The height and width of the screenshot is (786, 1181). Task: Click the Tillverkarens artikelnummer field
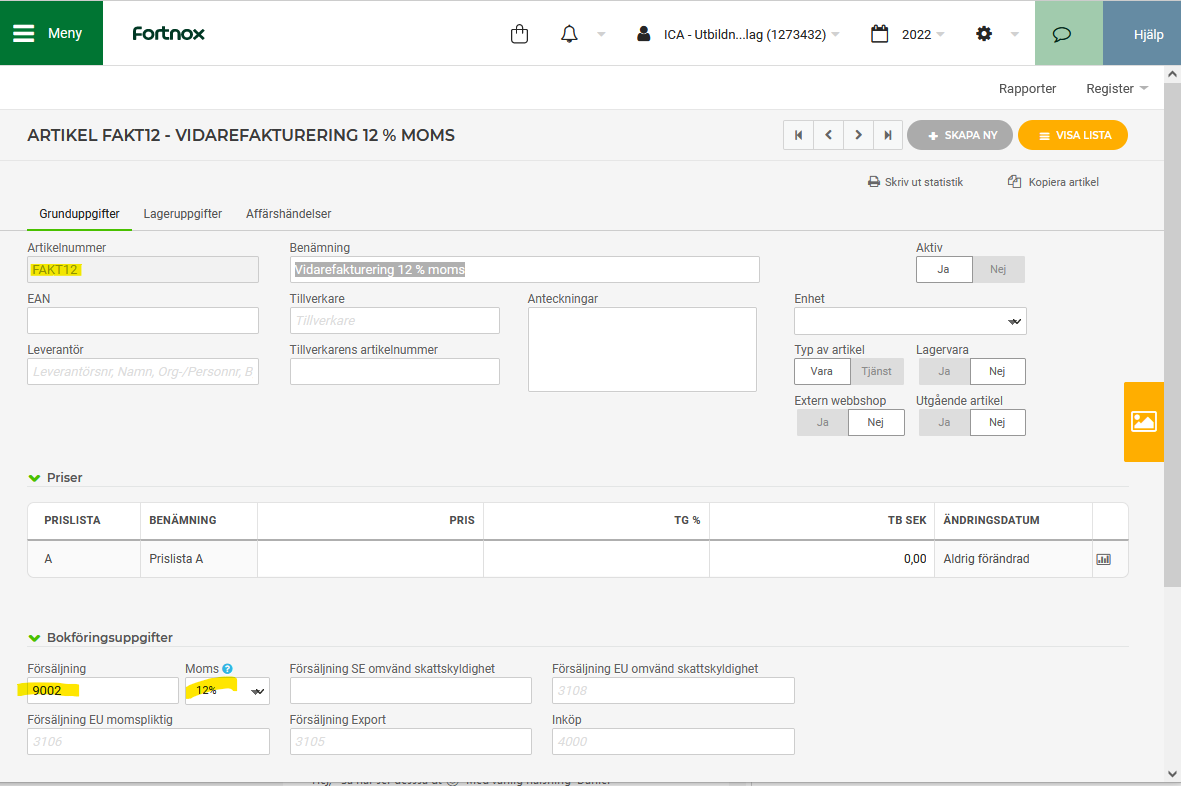point(395,372)
